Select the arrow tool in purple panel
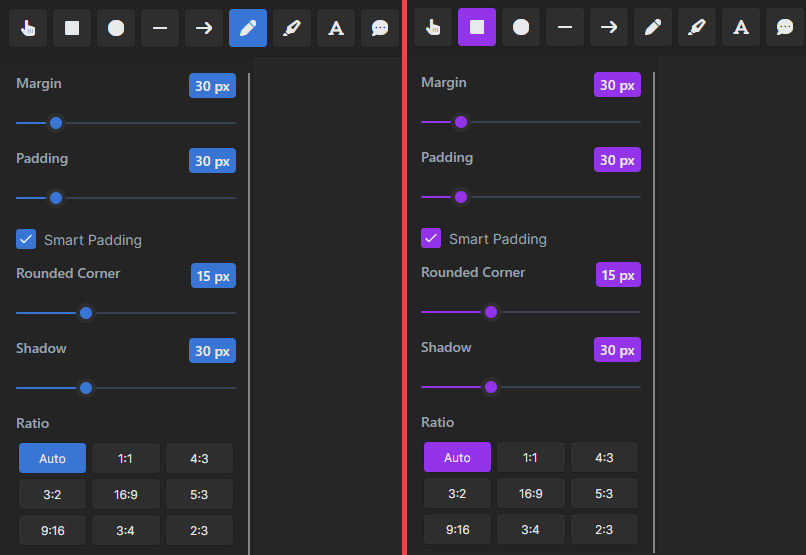Viewport: 806px width, 555px height. [609, 27]
